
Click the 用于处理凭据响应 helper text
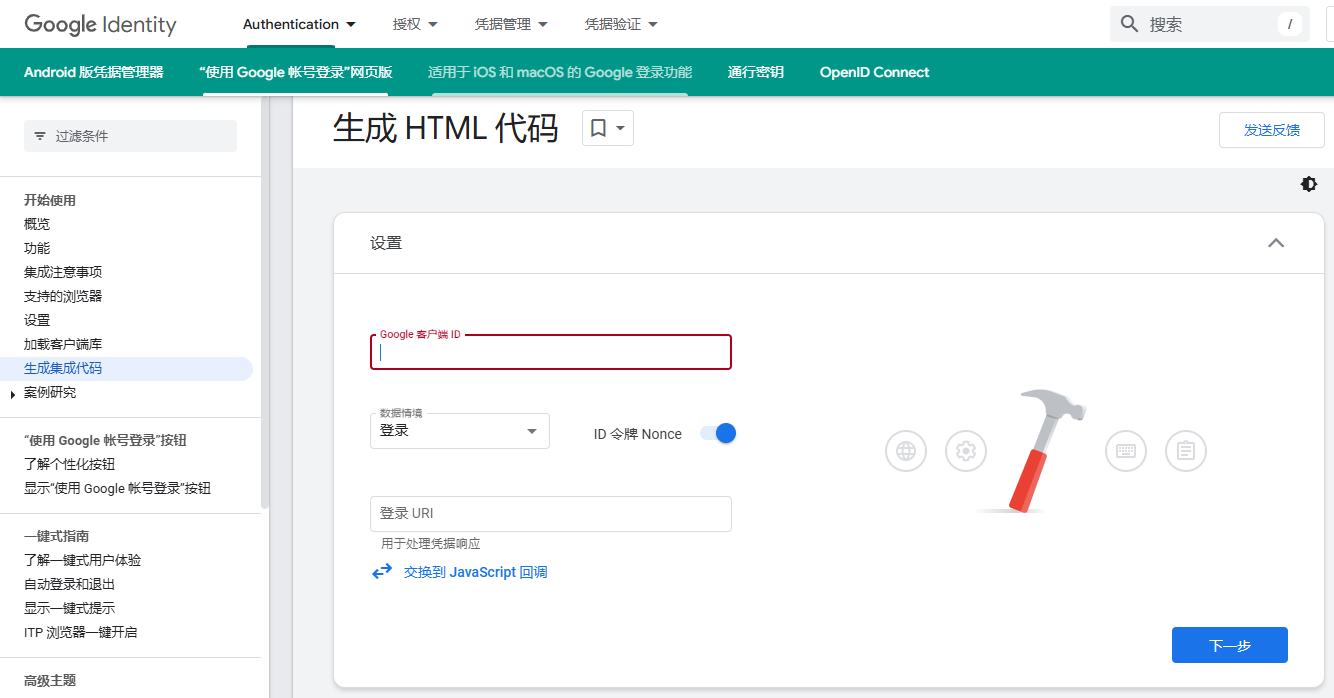tap(431, 544)
